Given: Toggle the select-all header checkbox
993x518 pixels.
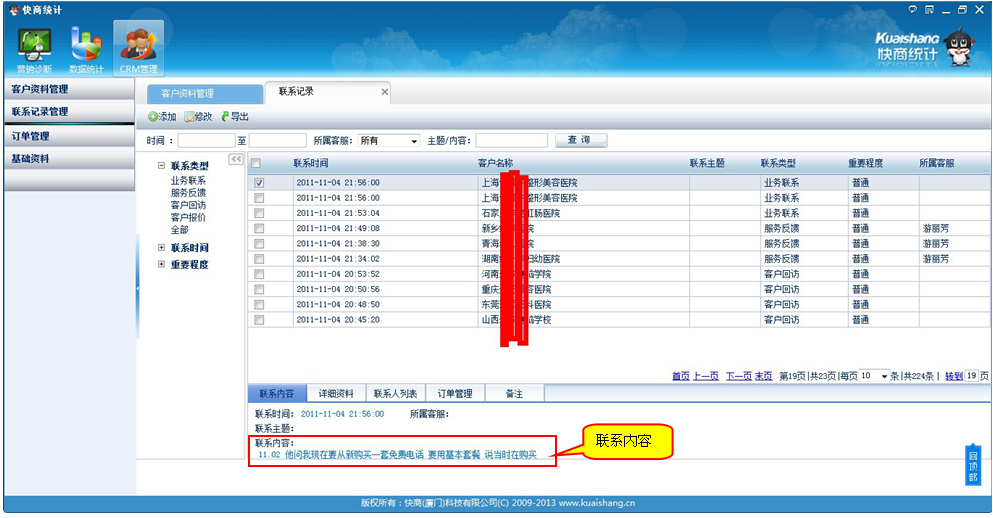Looking at the screenshot, I should (x=256, y=163).
